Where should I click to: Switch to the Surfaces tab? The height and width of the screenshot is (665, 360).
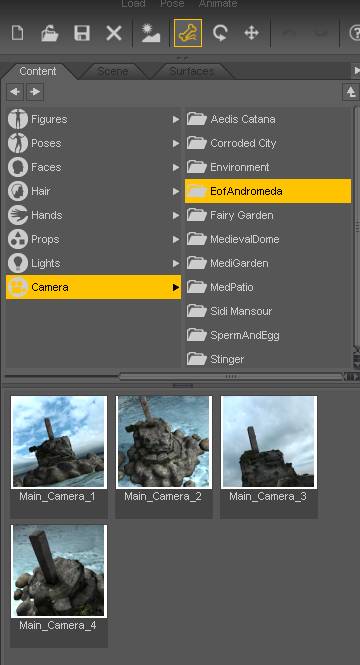191,71
